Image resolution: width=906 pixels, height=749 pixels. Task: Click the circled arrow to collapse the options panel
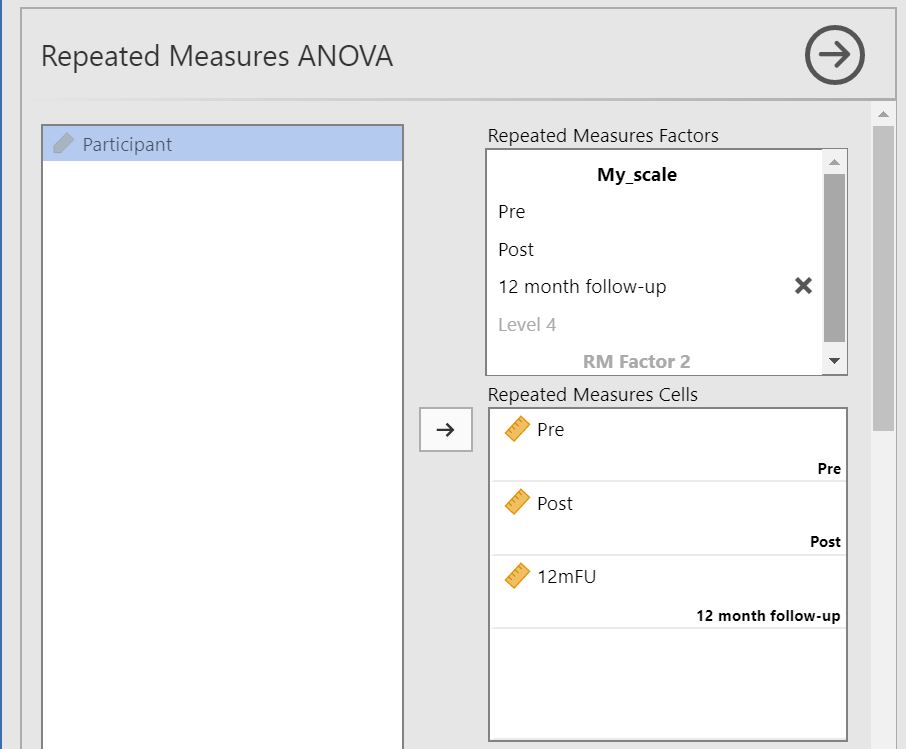(x=834, y=55)
